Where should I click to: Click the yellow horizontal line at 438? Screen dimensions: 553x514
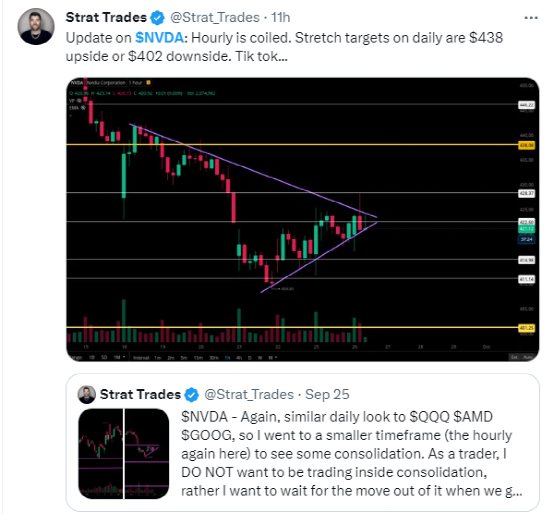coord(292,144)
